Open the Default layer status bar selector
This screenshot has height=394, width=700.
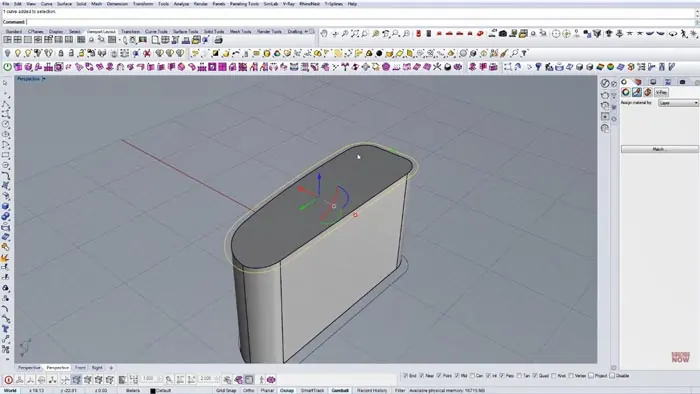point(164,390)
